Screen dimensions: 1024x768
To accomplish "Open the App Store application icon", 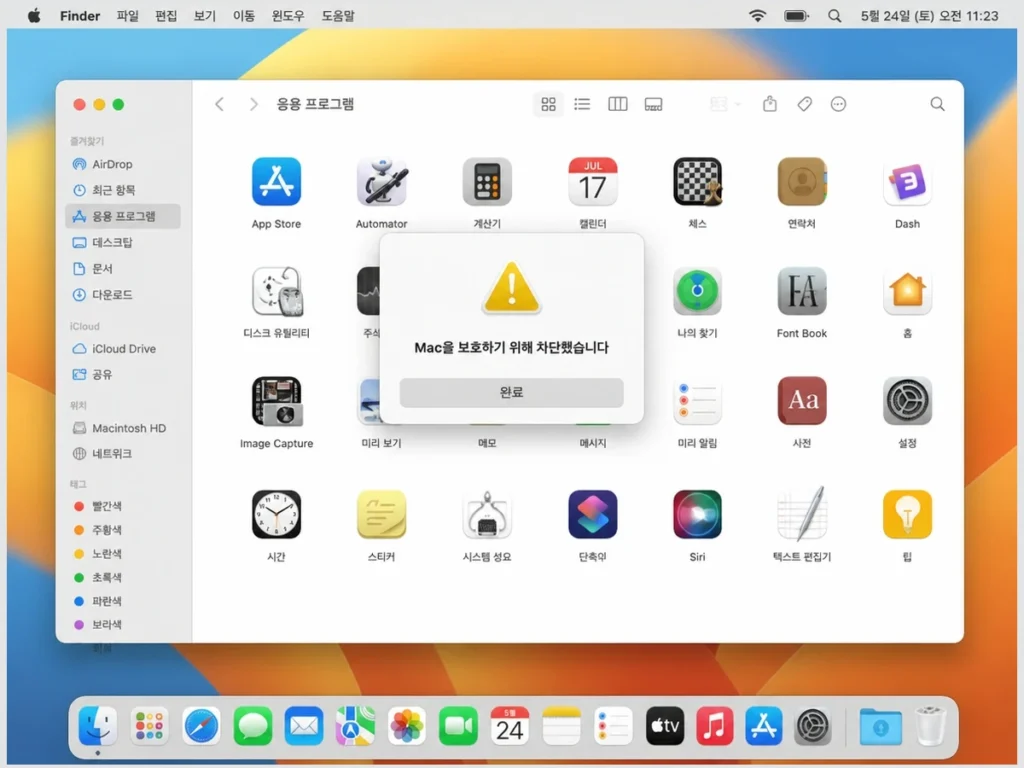I will point(276,182).
